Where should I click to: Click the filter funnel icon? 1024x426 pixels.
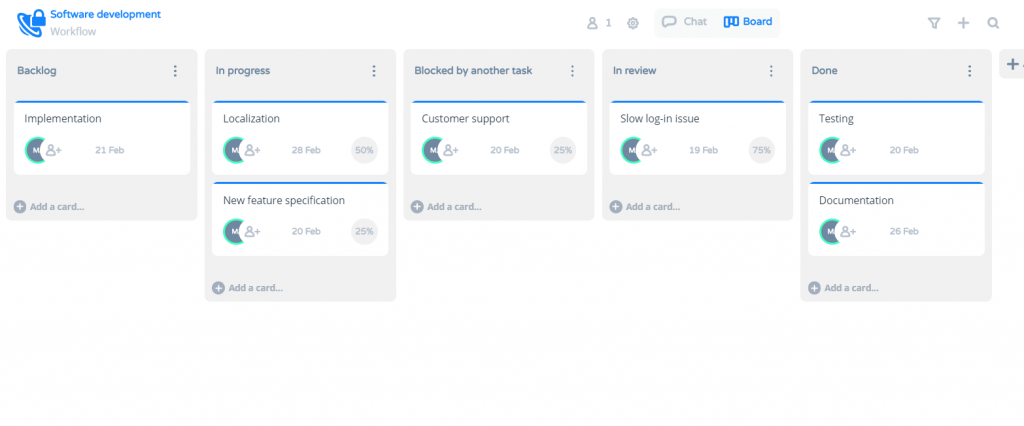click(x=934, y=23)
